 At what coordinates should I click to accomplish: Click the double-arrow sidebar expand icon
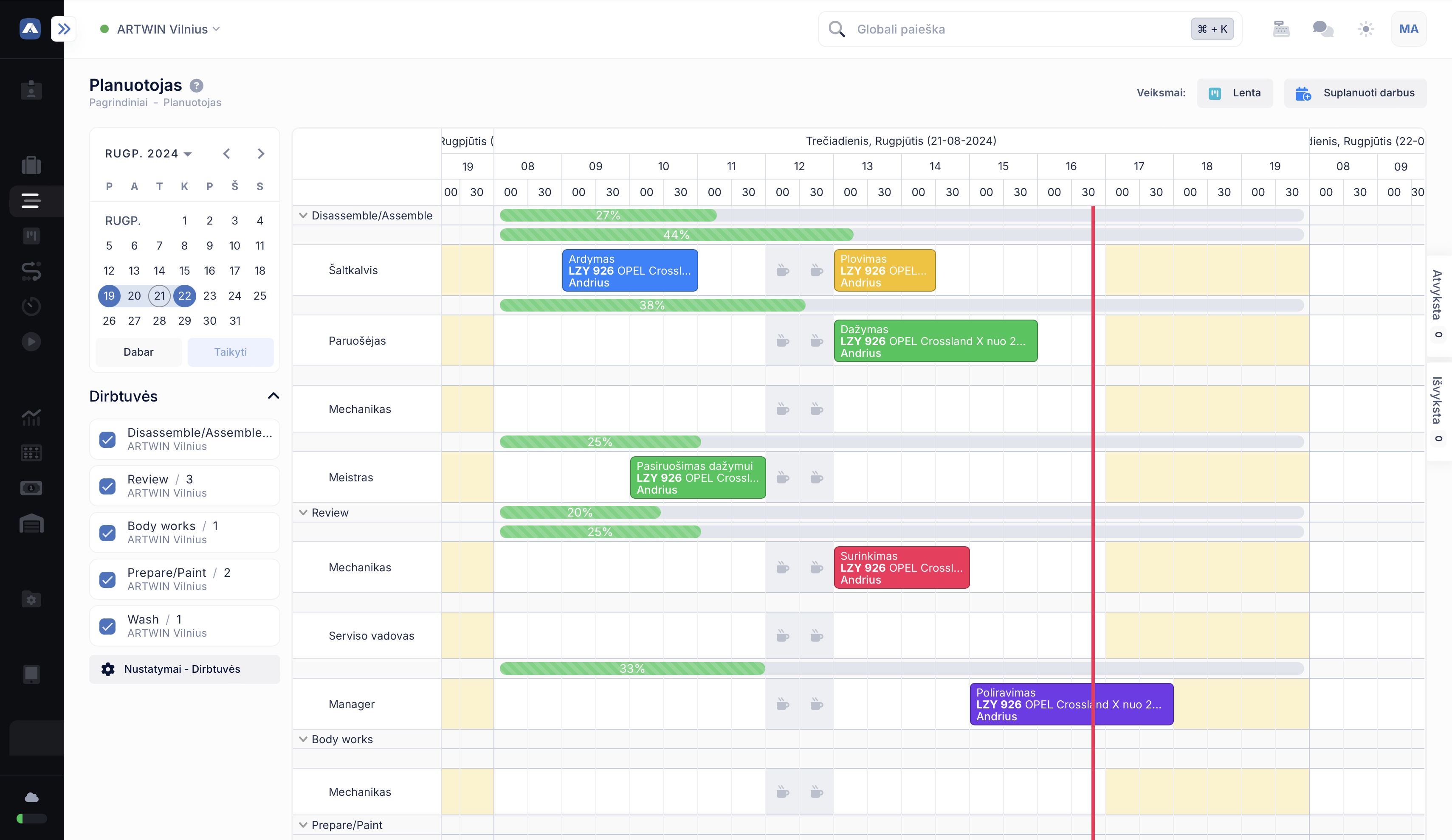[64, 29]
